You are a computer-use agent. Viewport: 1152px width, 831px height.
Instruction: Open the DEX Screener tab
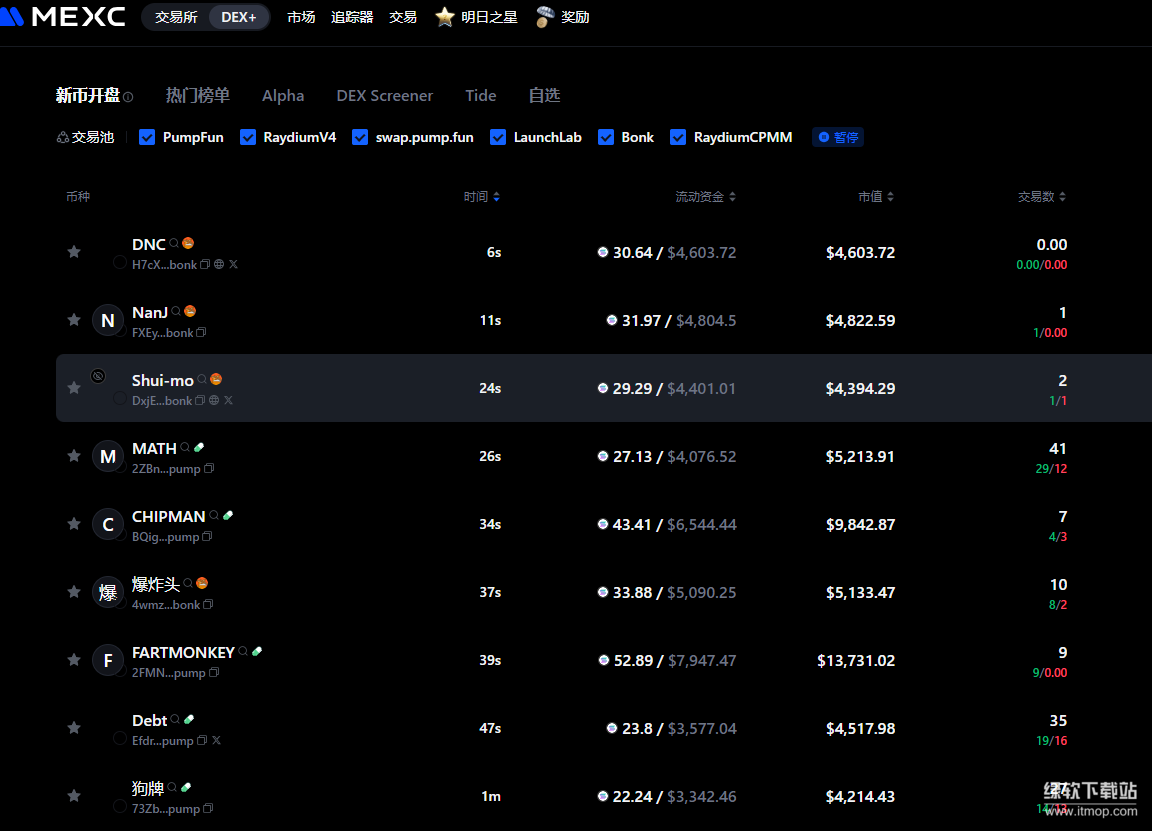pyautogui.click(x=385, y=96)
